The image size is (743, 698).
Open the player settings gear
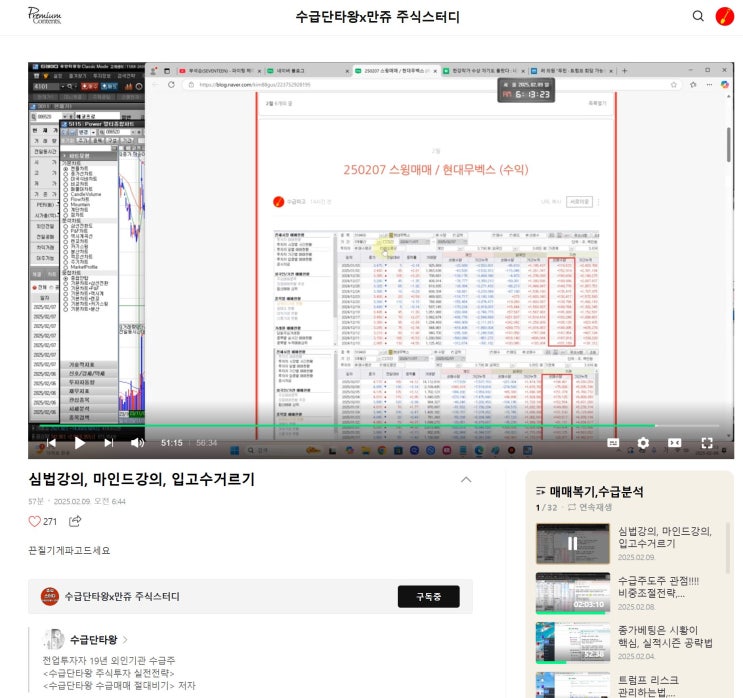click(x=643, y=443)
